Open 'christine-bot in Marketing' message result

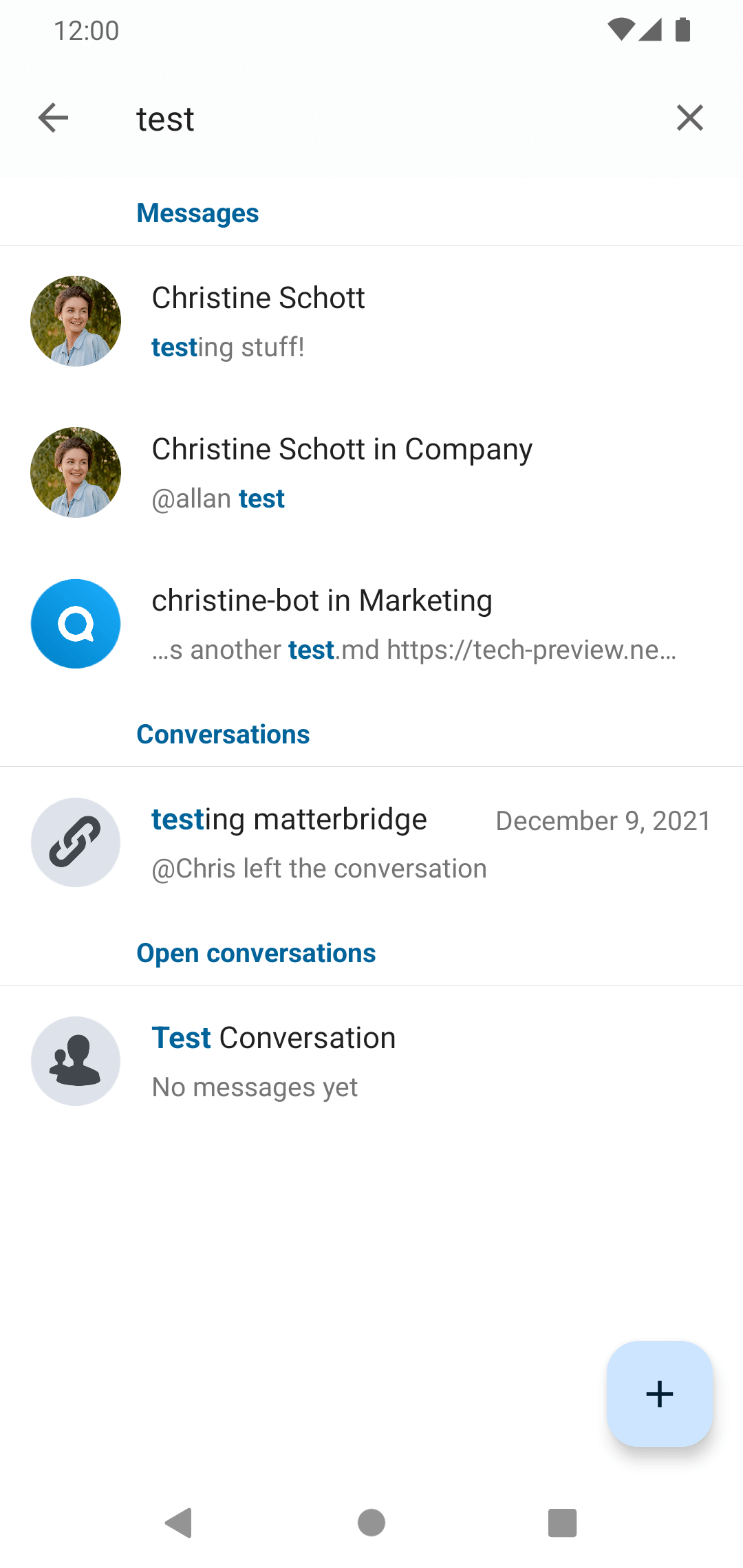(x=371, y=624)
